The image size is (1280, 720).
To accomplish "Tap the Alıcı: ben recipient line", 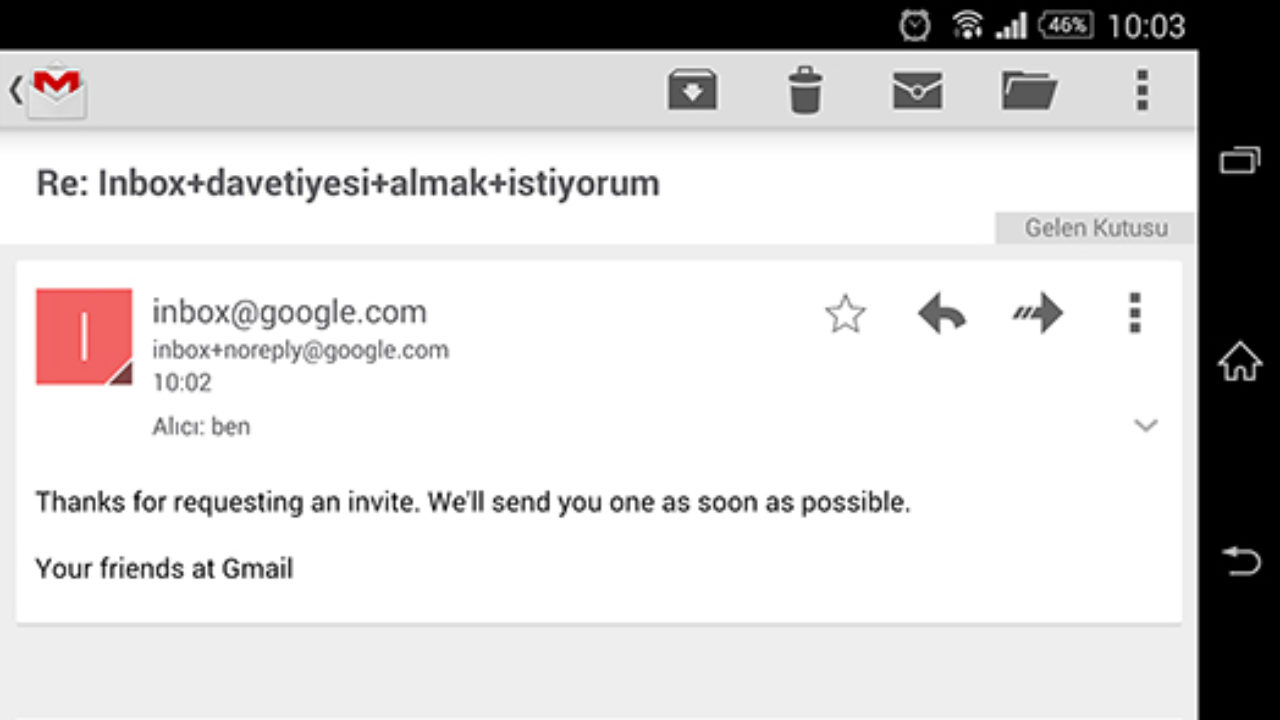I will [x=201, y=427].
